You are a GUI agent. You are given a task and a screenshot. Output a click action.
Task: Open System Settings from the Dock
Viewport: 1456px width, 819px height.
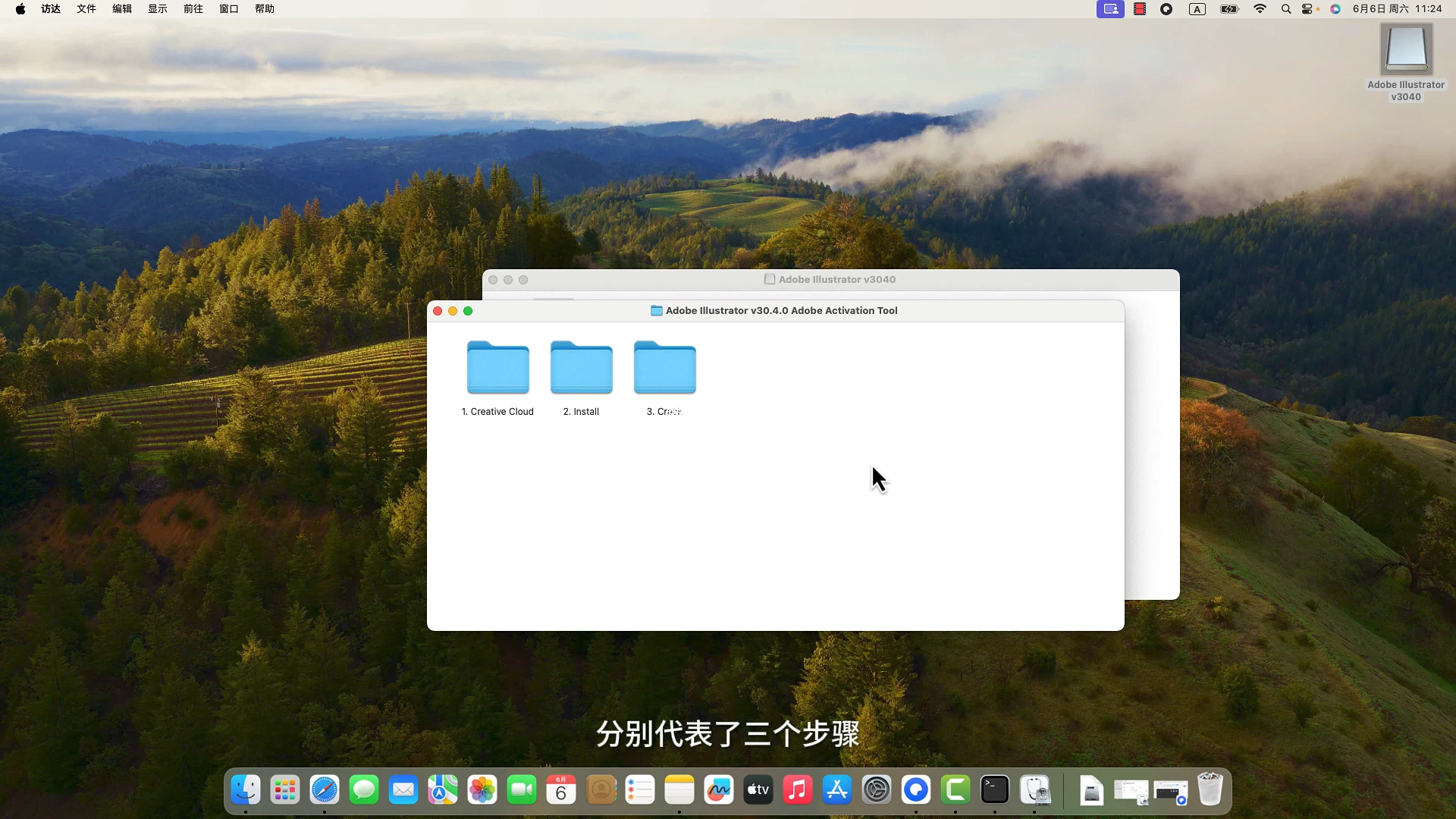coord(877,790)
